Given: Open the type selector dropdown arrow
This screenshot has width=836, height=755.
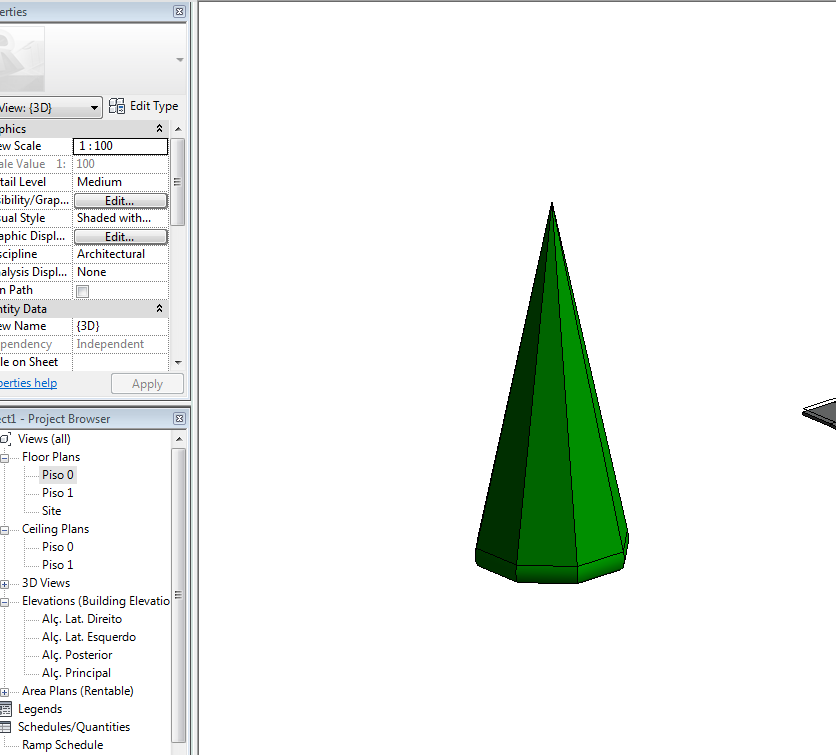Looking at the screenshot, I should point(180,60).
